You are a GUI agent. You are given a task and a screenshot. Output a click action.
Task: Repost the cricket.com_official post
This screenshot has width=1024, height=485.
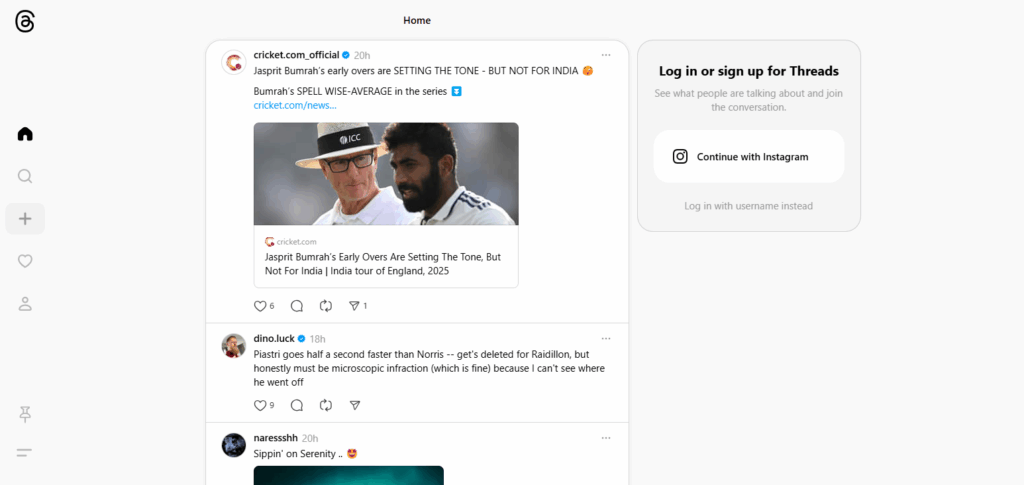326,305
